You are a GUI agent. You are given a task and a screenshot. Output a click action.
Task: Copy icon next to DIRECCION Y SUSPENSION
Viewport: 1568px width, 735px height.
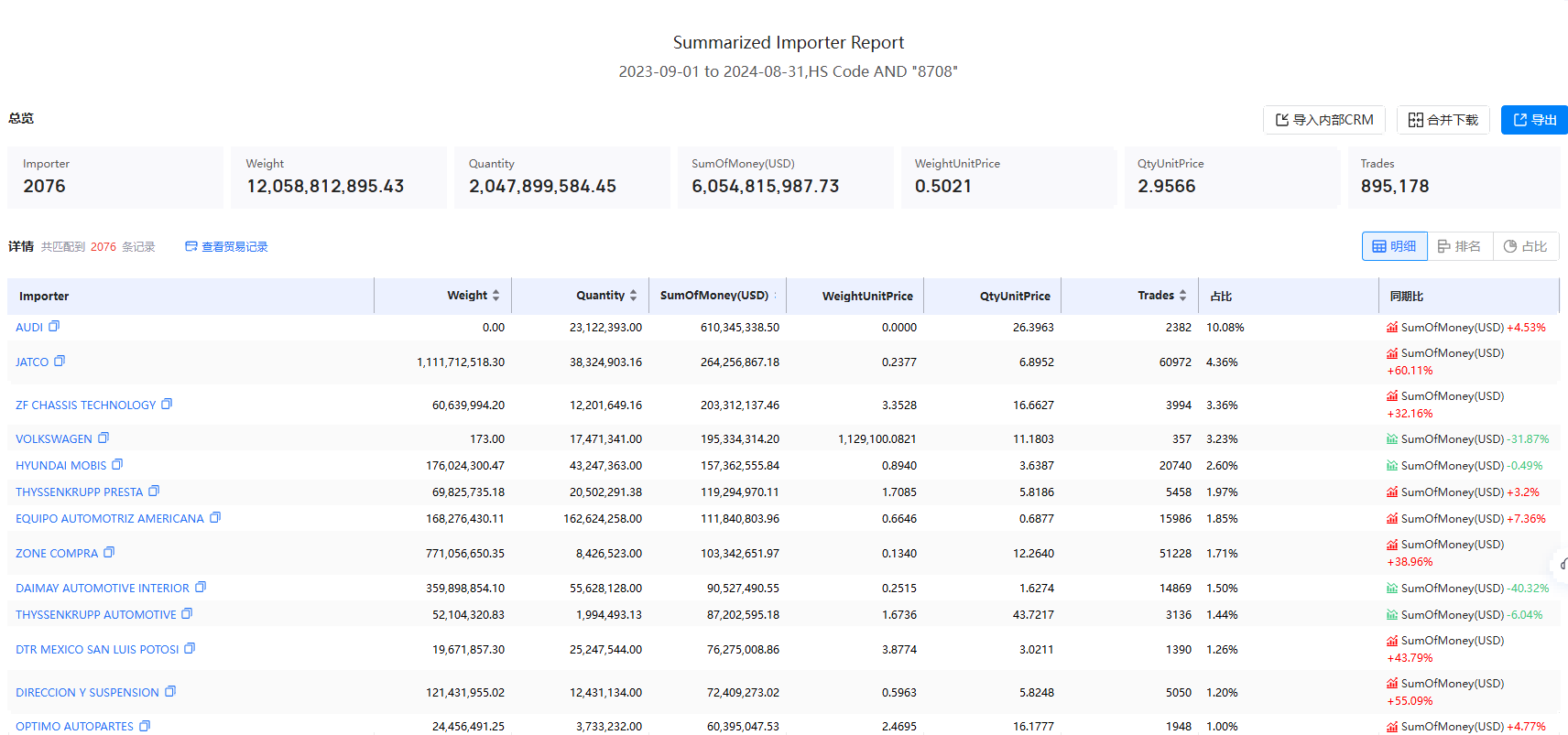[x=170, y=691]
